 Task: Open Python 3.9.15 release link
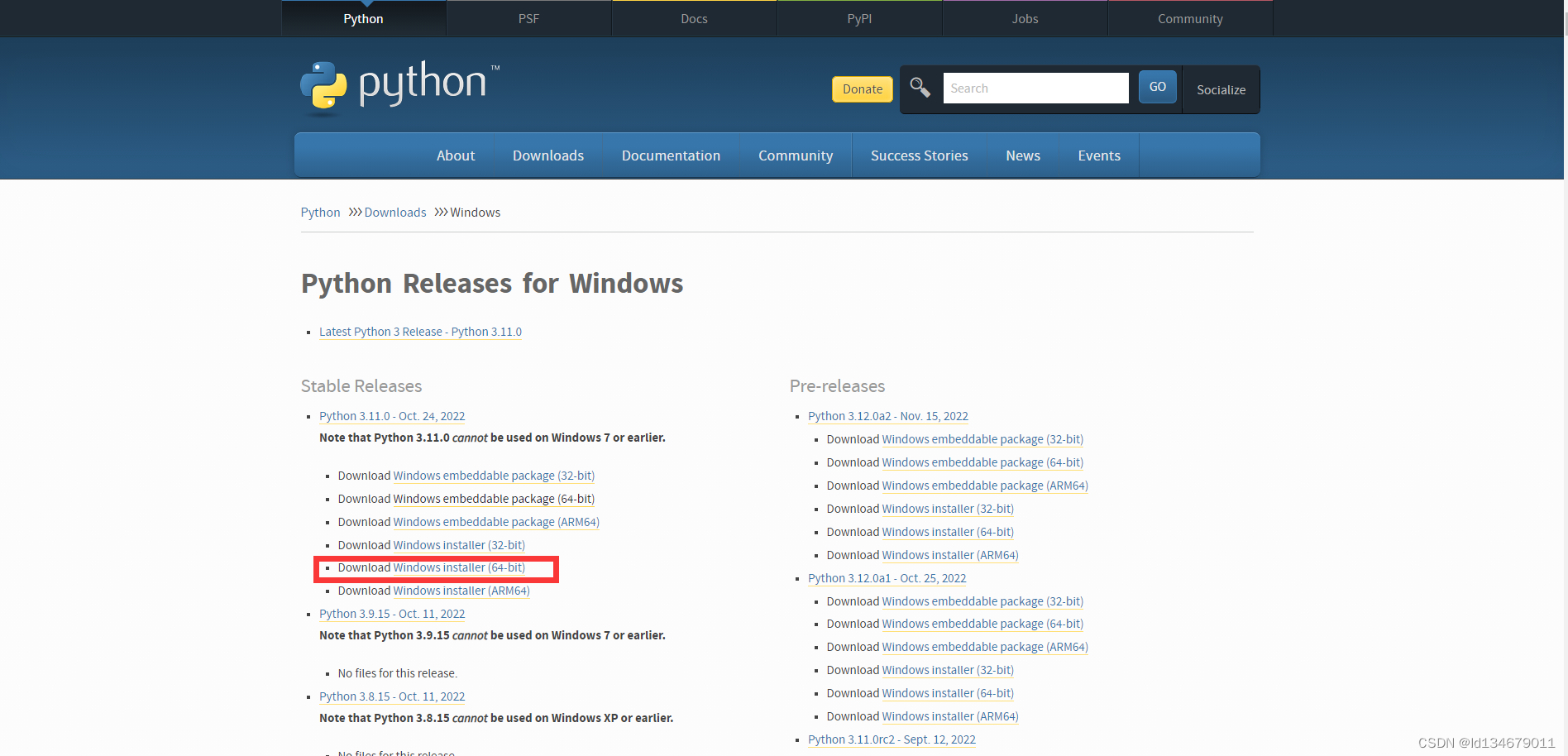pos(392,614)
